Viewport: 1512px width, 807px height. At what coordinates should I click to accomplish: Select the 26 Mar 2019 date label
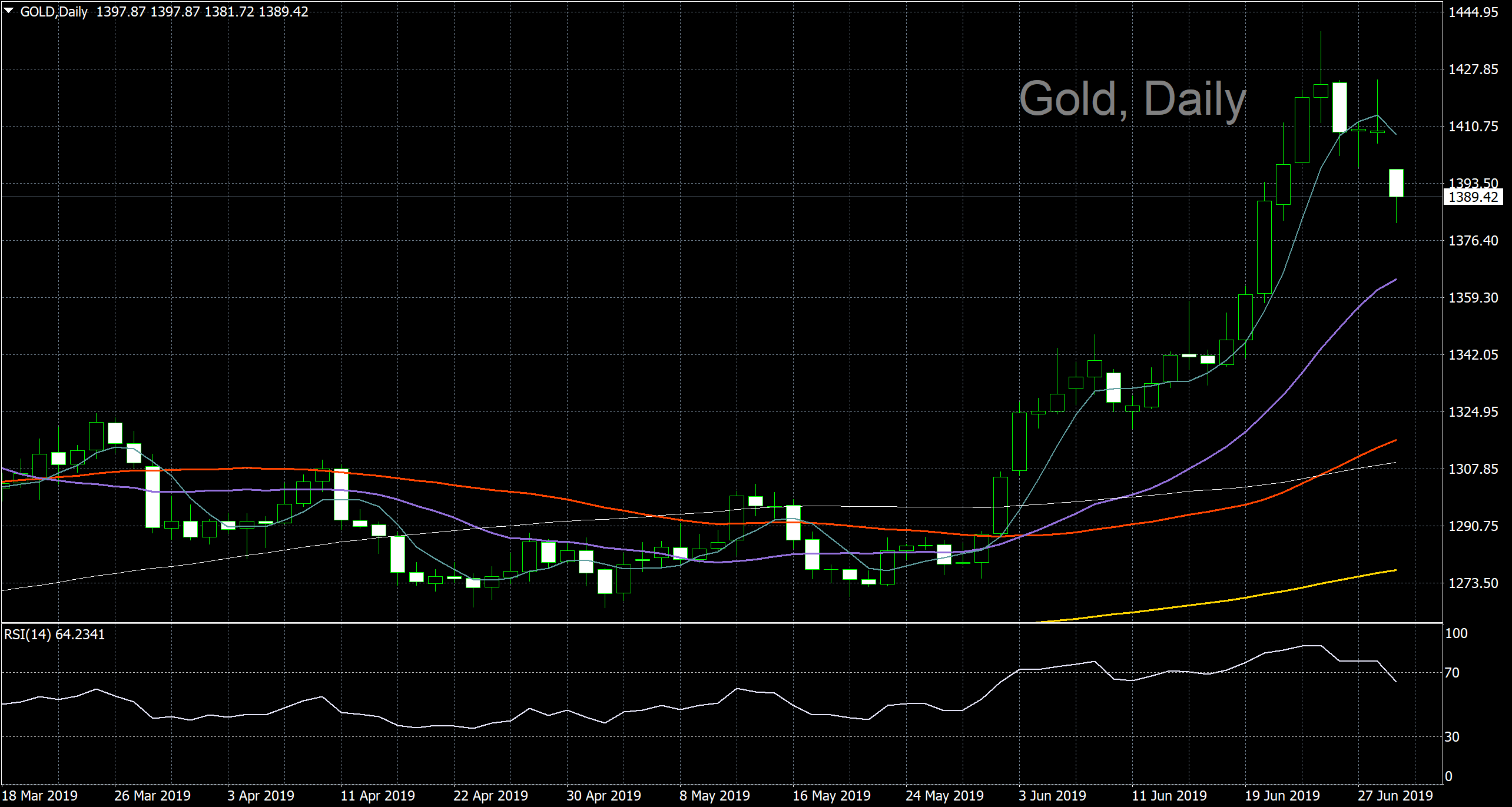[x=152, y=796]
